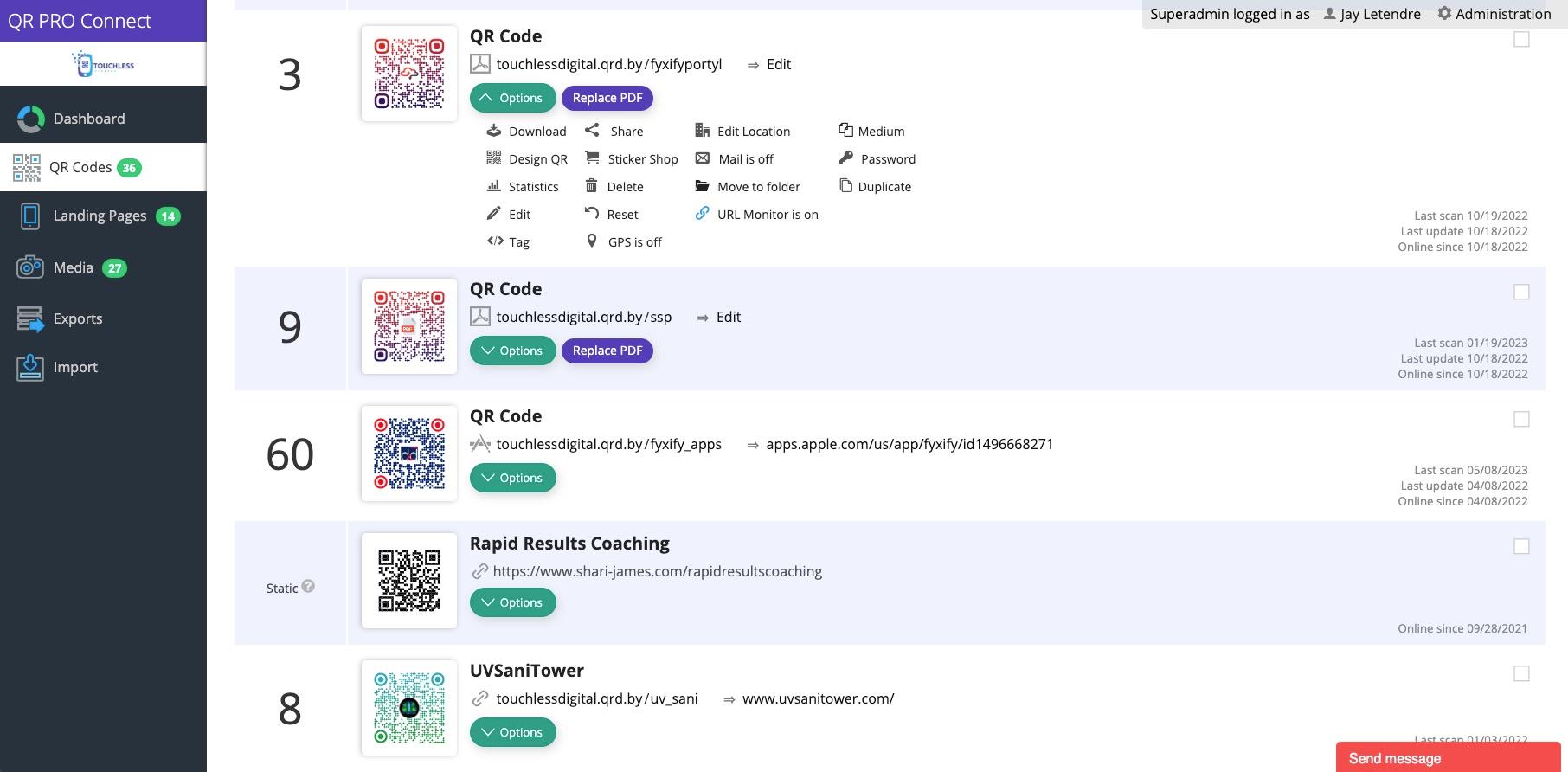Click the Delete trash icon
The height and width of the screenshot is (772, 1568).
tap(592, 186)
